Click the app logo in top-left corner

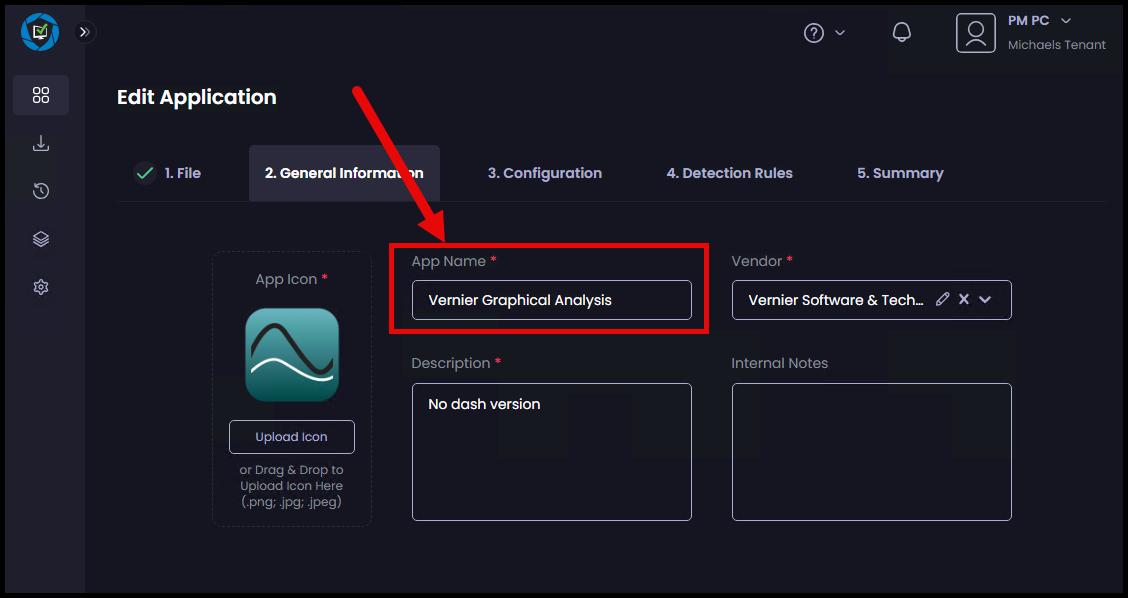(x=40, y=32)
